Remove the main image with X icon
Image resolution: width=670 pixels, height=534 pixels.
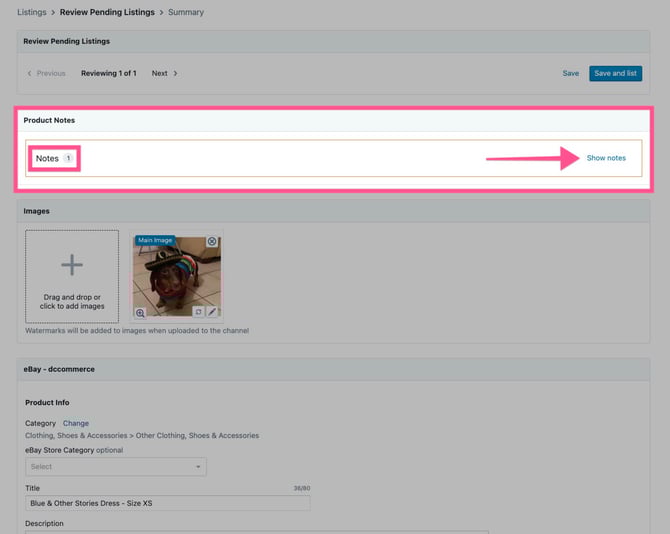(x=212, y=242)
